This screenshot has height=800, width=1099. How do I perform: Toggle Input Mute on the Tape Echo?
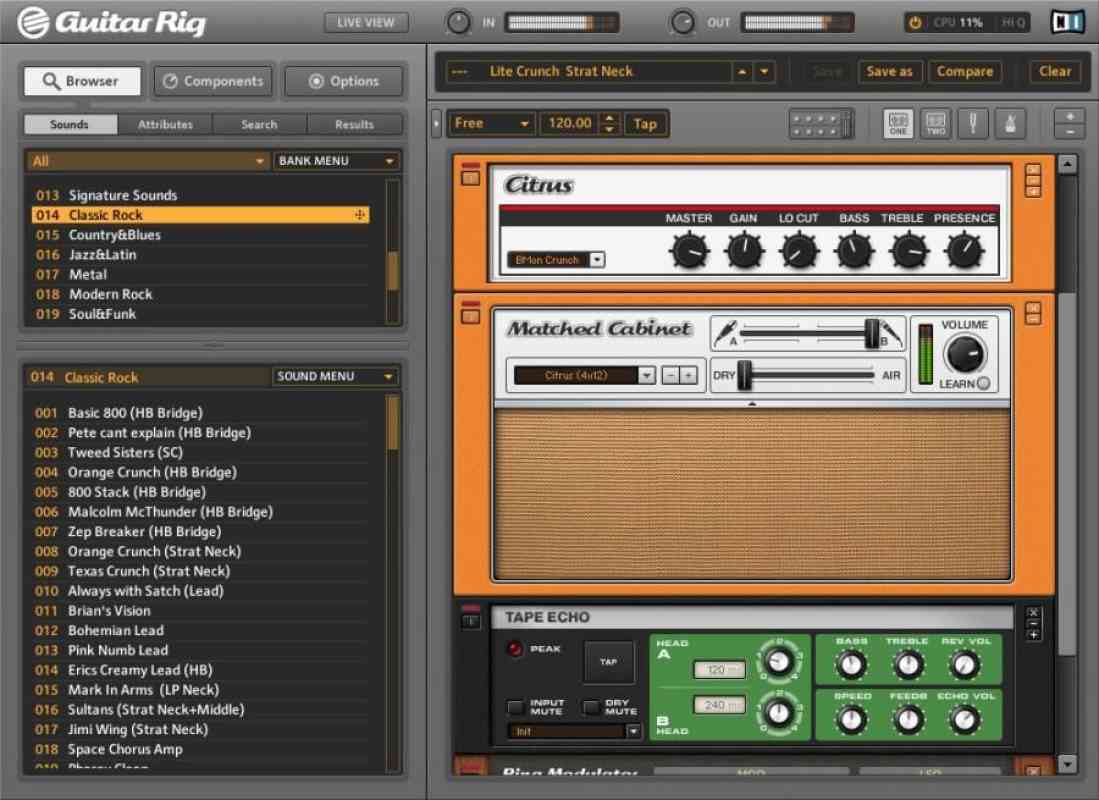pyautogui.click(x=516, y=706)
